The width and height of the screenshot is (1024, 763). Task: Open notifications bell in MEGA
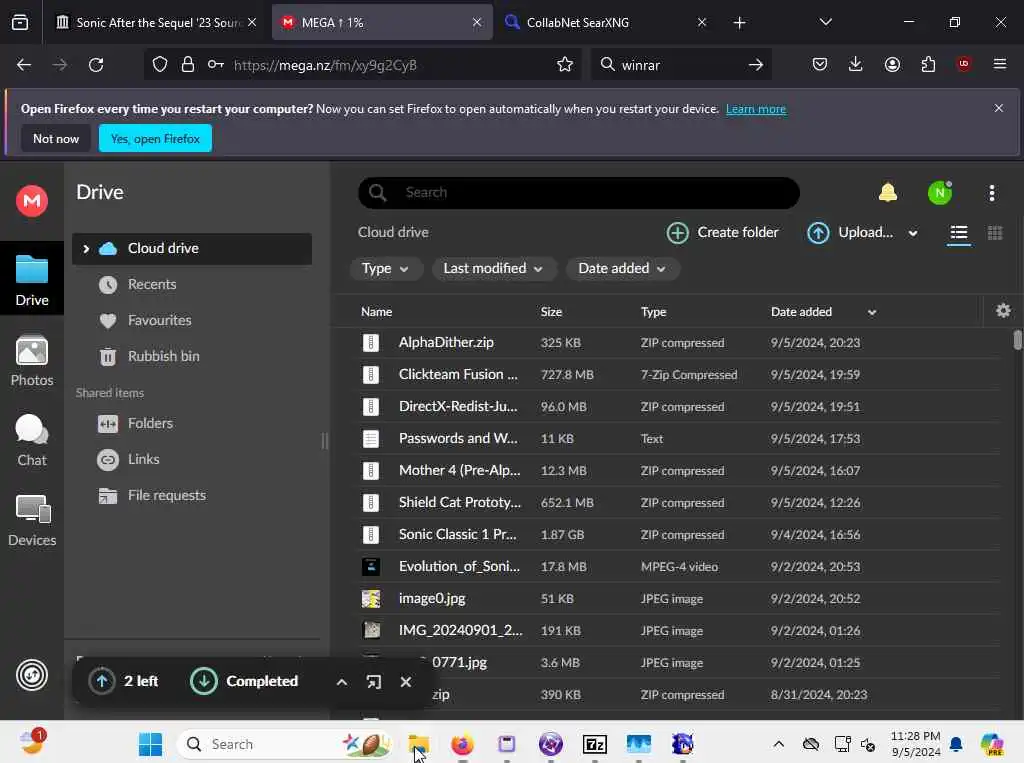point(888,192)
